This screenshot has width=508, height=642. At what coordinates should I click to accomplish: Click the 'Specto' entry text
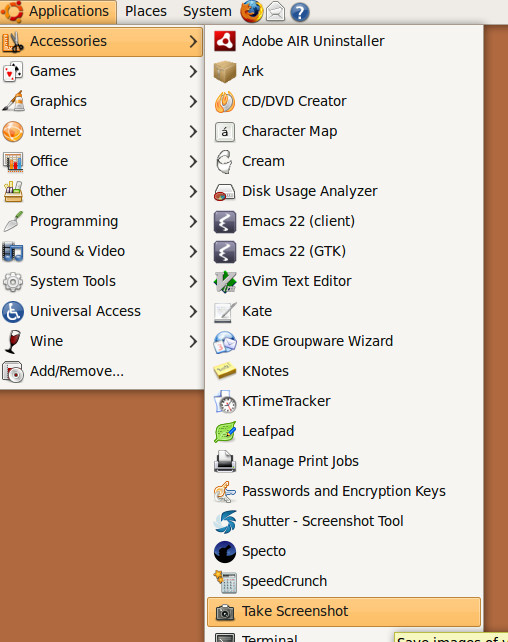coord(264,552)
